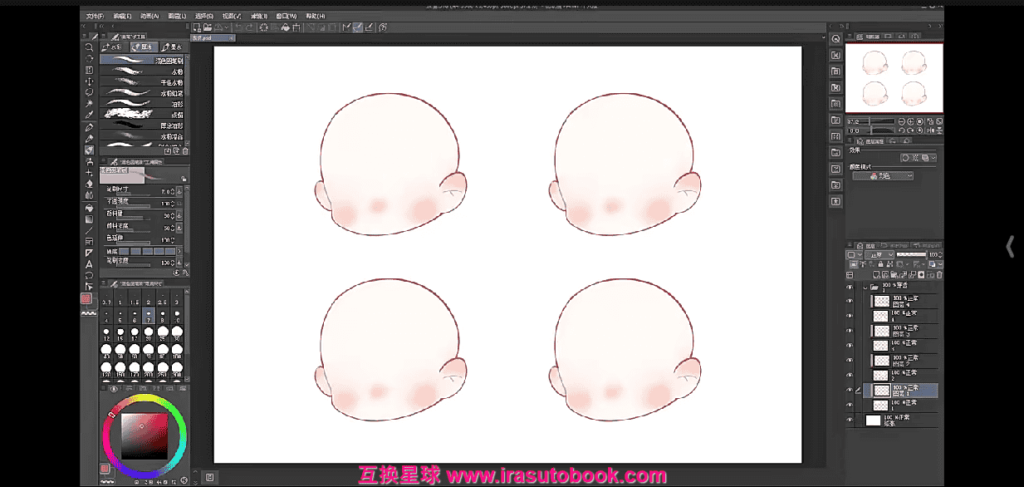Select the Balloon tool
This screenshot has height=487, width=1024.
point(89,274)
